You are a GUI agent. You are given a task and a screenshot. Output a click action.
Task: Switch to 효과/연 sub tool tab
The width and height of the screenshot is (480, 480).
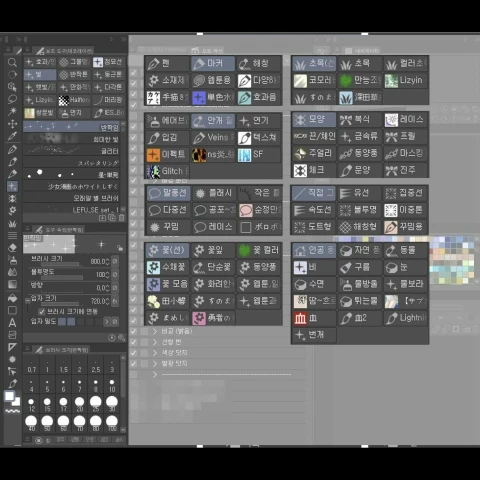click(x=40, y=62)
